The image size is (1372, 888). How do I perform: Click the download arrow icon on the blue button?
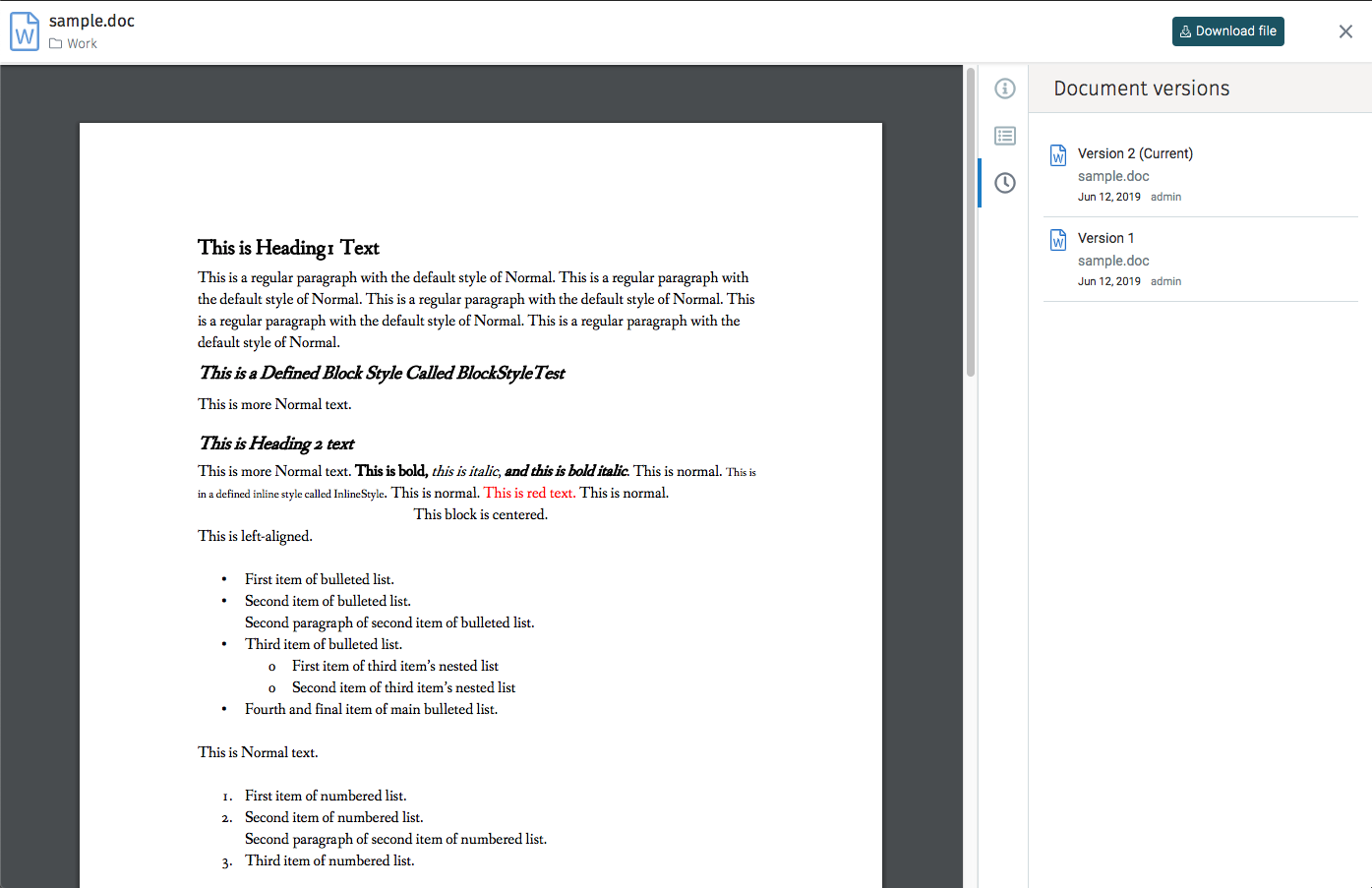pyautogui.click(x=1187, y=30)
